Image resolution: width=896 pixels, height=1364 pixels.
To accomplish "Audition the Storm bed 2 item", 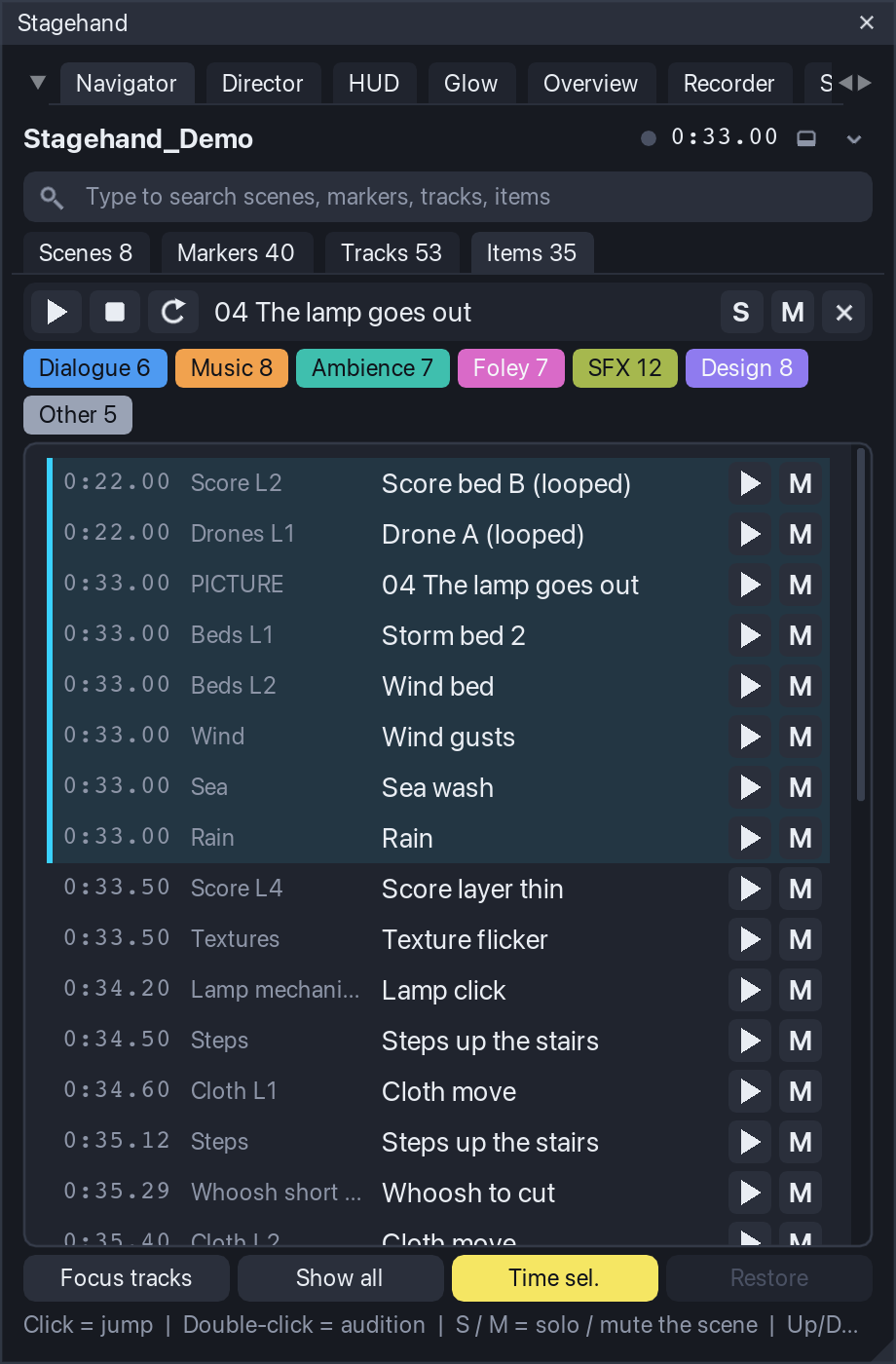I will pos(750,635).
